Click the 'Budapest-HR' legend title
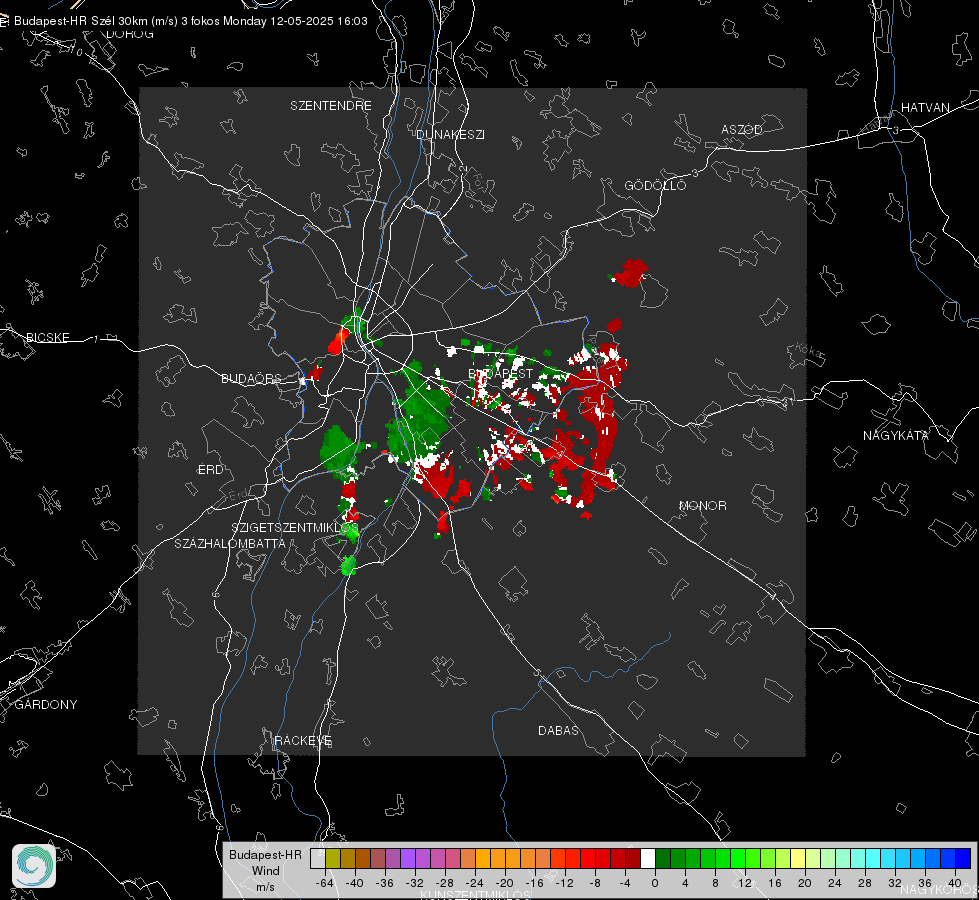The width and height of the screenshot is (979, 900). (265, 854)
